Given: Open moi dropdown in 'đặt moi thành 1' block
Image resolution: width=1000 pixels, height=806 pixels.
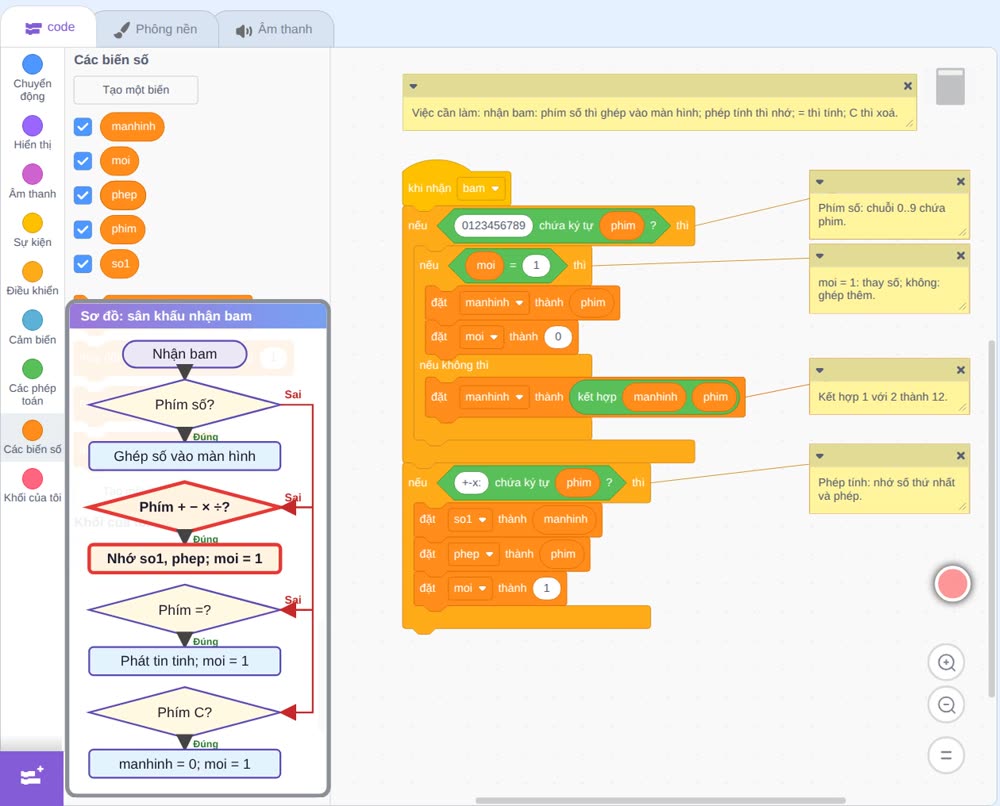Looking at the screenshot, I should coord(470,588).
